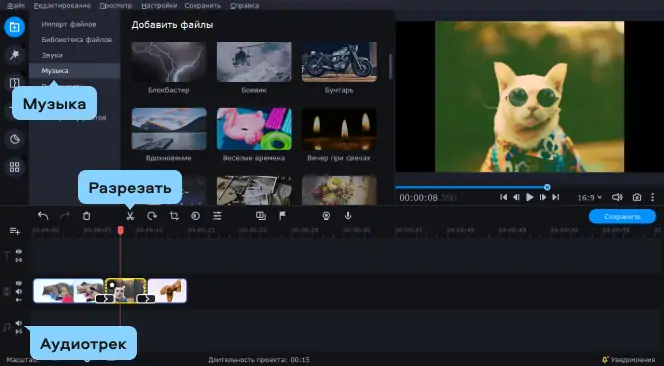Take a snapshot with the camera icon
This screenshot has height=366, width=664.
coord(636,197)
